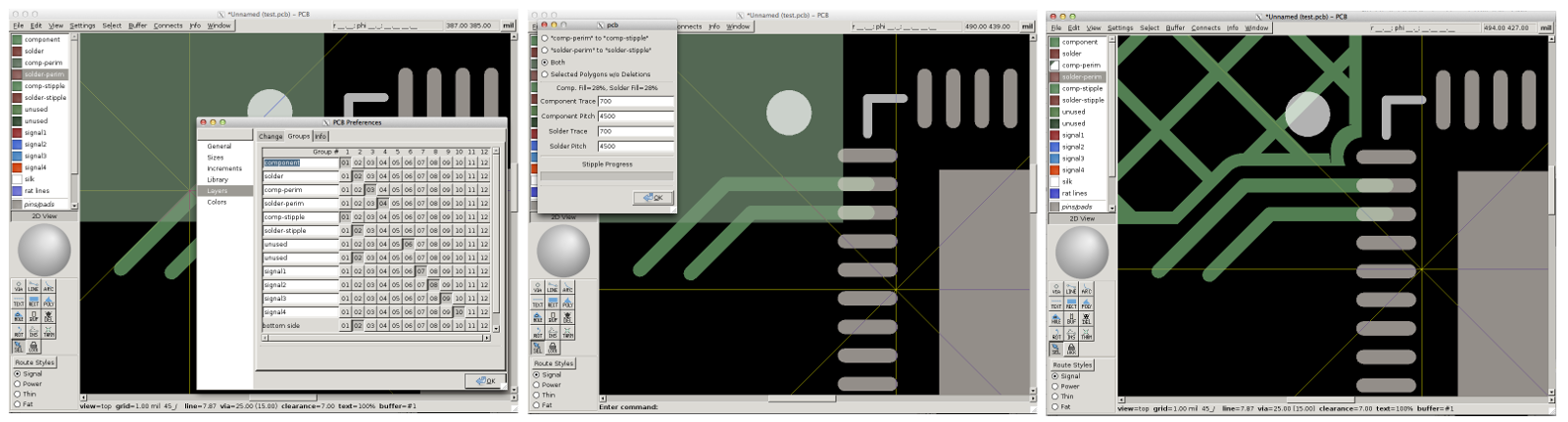Edit the Solder Pitch field
The width and height of the screenshot is (1568, 422).
(x=635, y=146)
